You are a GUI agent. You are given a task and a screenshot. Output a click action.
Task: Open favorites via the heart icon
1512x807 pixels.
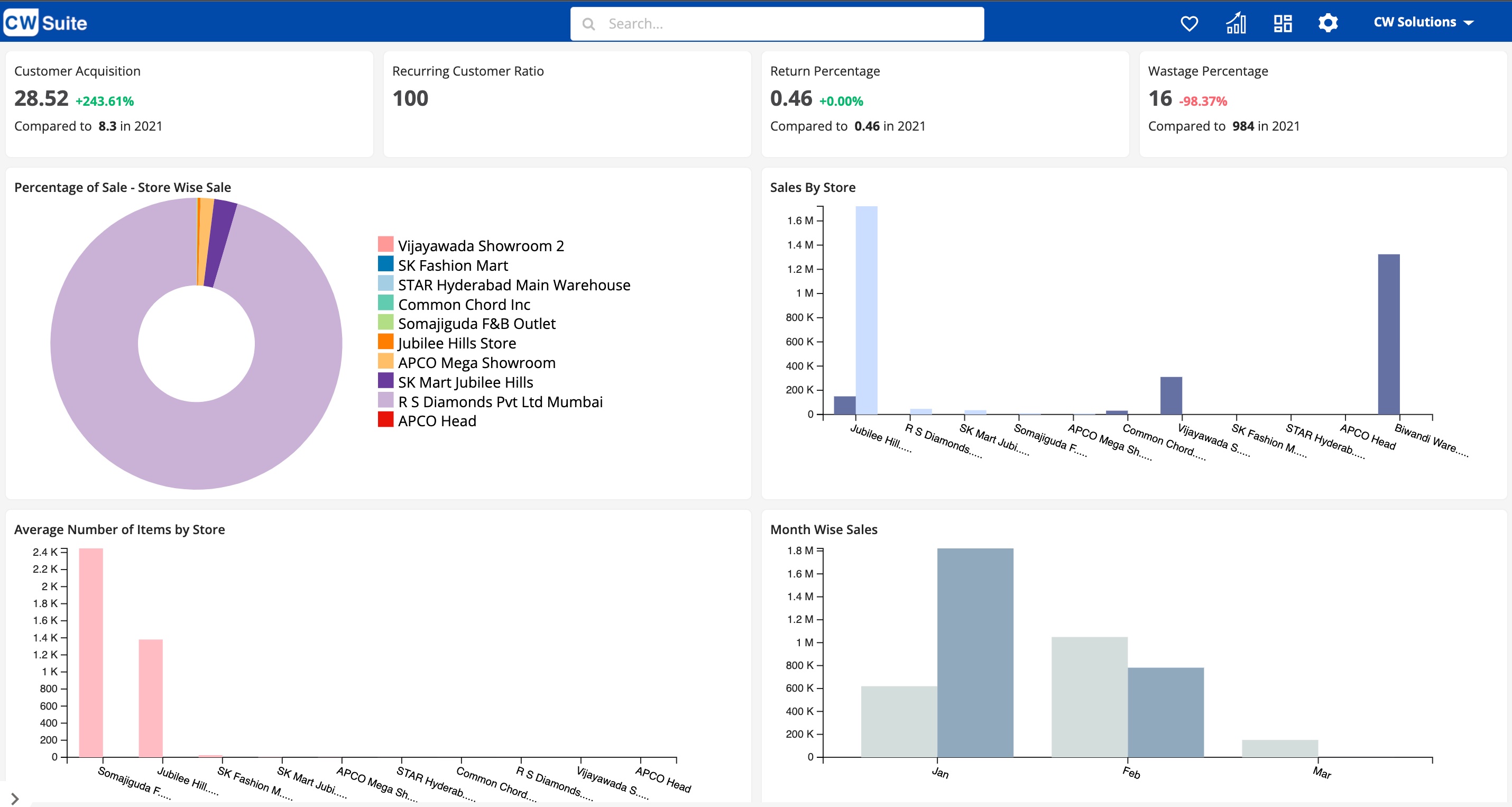point(1189,23)
